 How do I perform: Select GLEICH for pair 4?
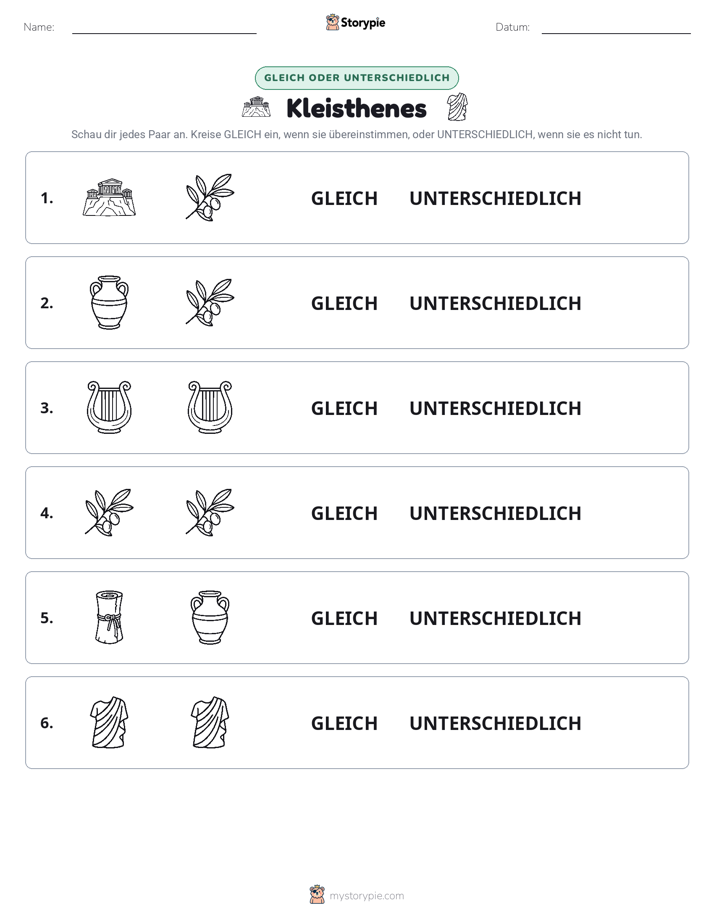click(344, 513)
